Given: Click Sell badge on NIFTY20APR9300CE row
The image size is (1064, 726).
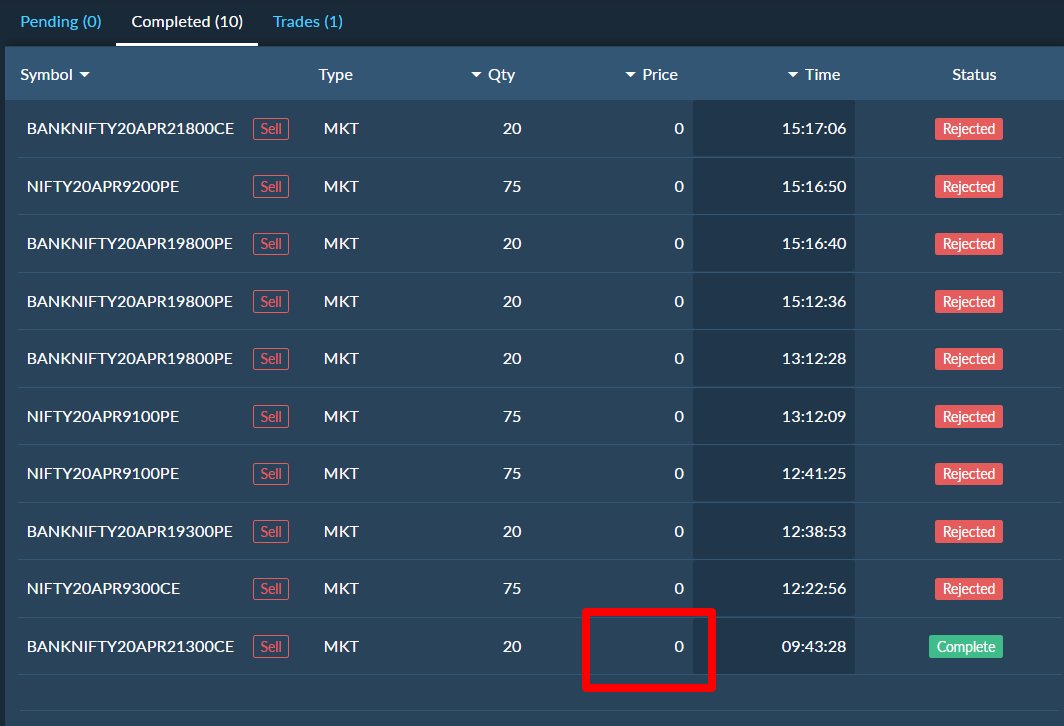Looking at the screenshot, I should 271,589.
